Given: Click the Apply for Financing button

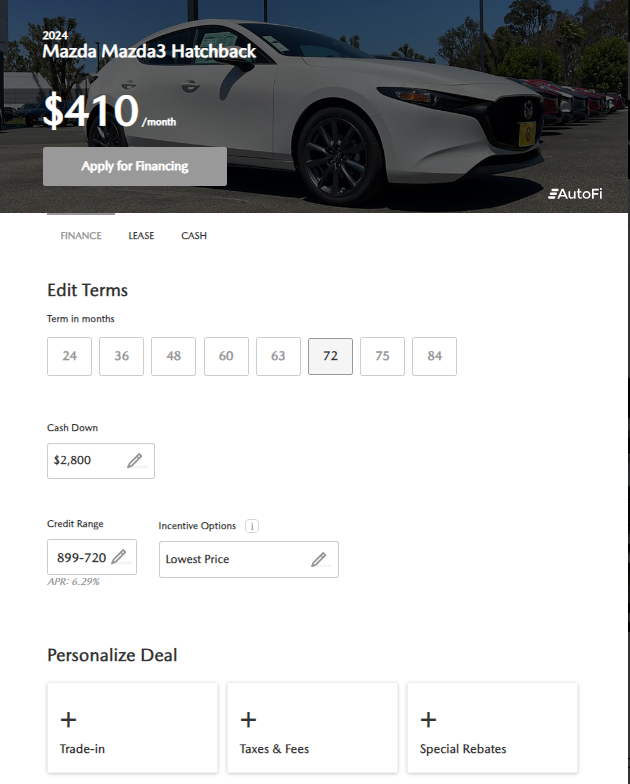Looking at the screenshot, I should (135, 166).
